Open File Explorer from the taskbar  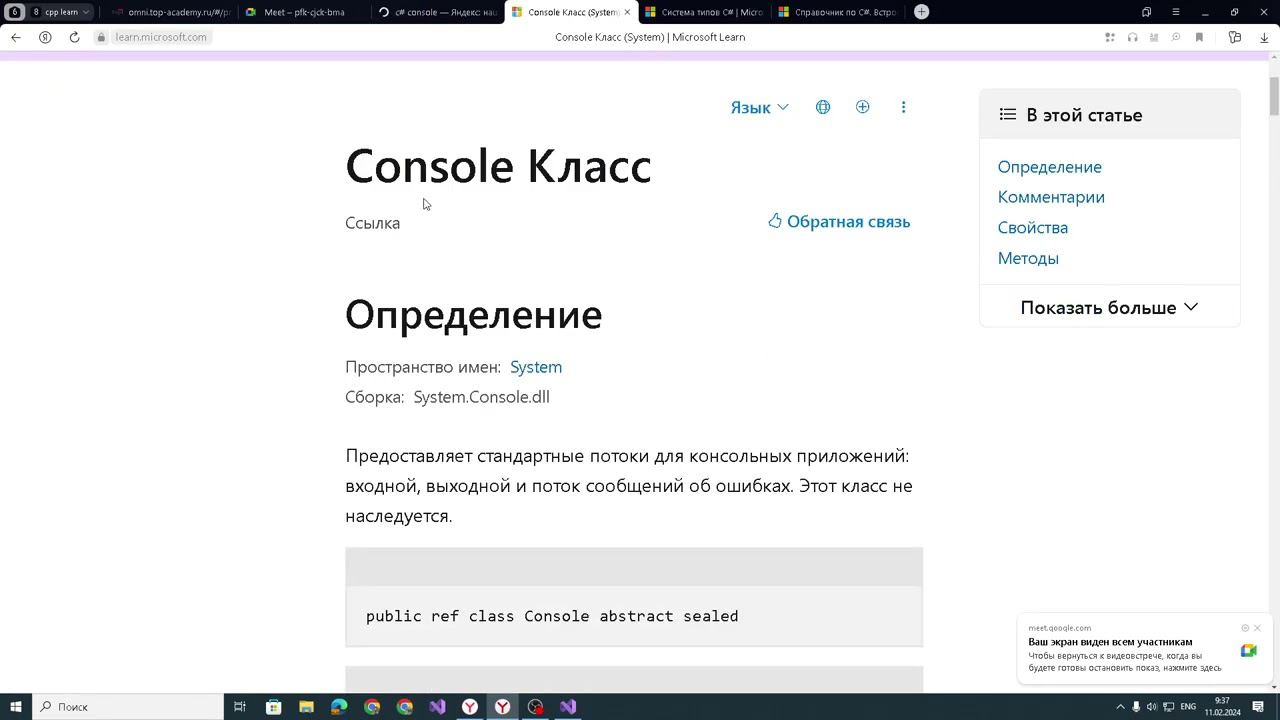pos(306,707)
